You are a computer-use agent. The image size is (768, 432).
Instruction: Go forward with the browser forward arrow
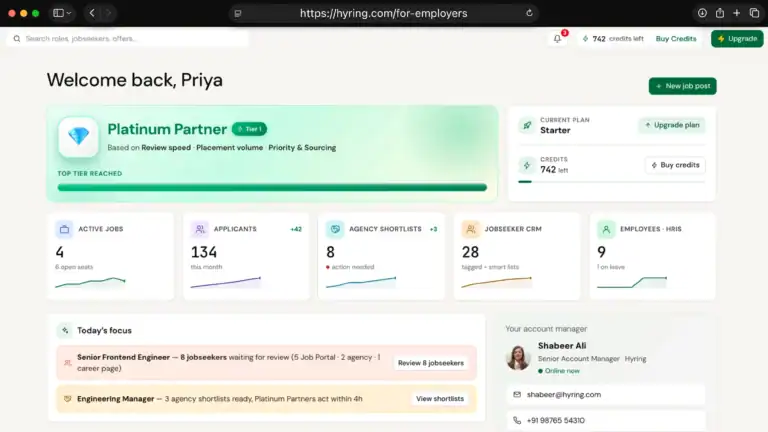click(109, 13)
